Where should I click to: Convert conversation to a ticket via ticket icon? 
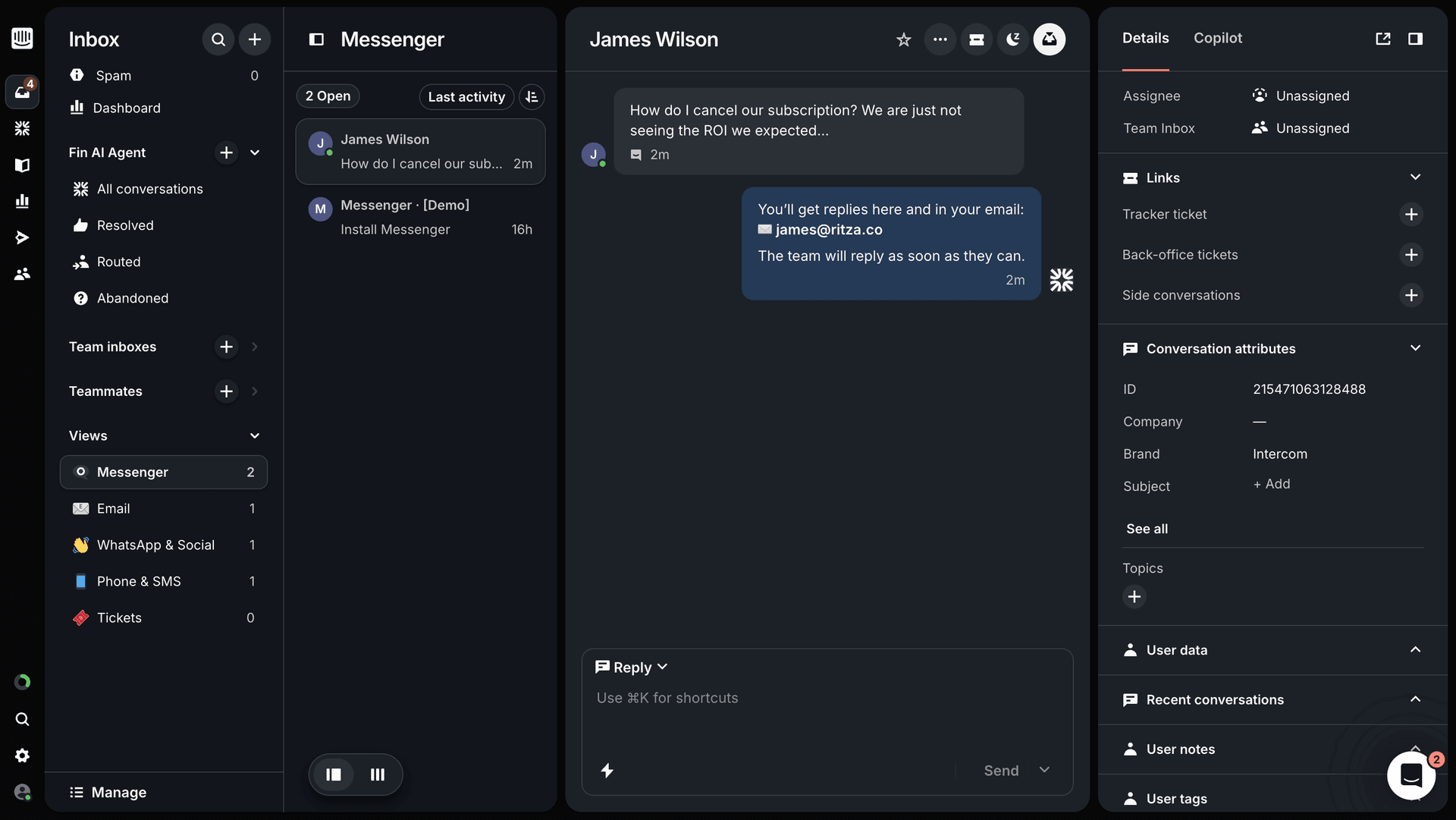click(x=976, y=39)
